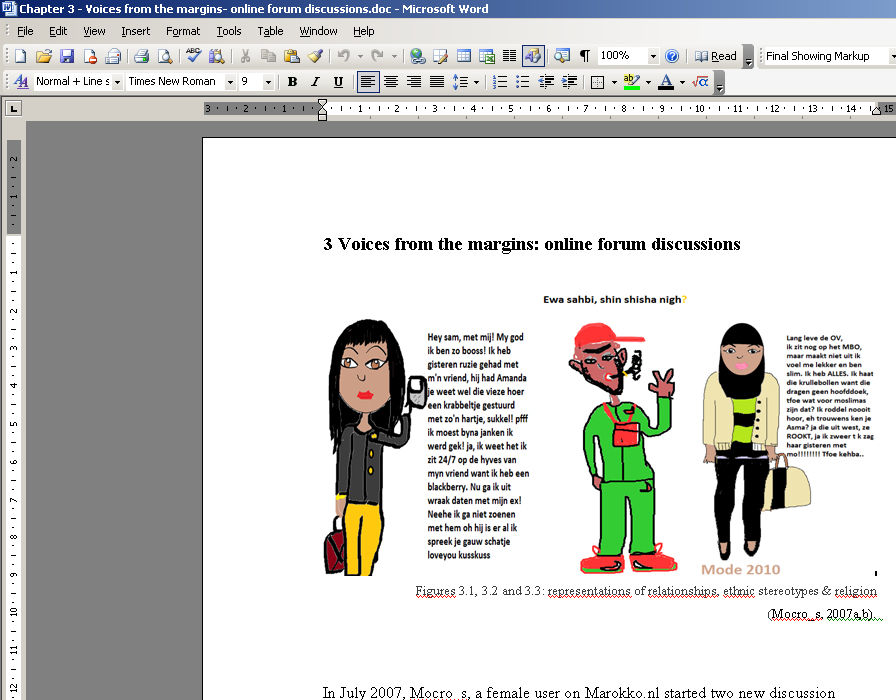The image size is (896, 700).
Task: Click the Format Painter brush icon
Action: 315,56
